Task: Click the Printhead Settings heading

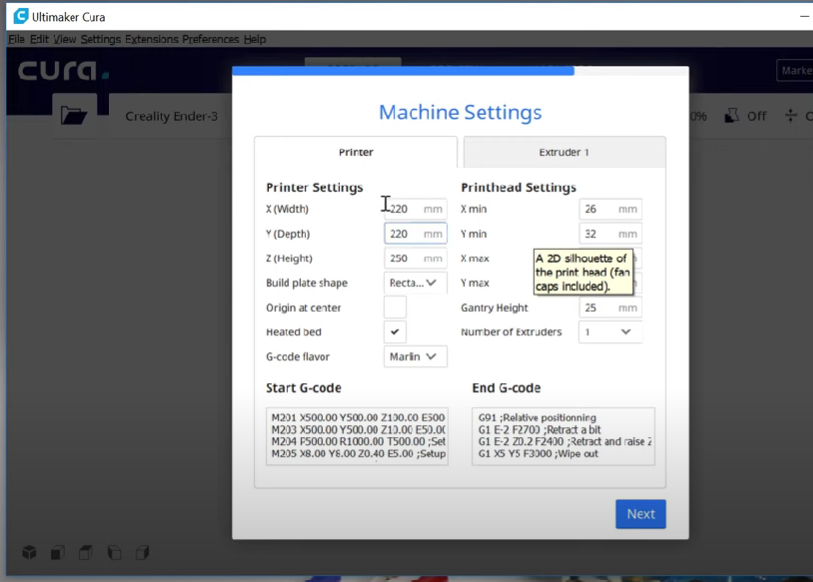Action: coord(518,187)
